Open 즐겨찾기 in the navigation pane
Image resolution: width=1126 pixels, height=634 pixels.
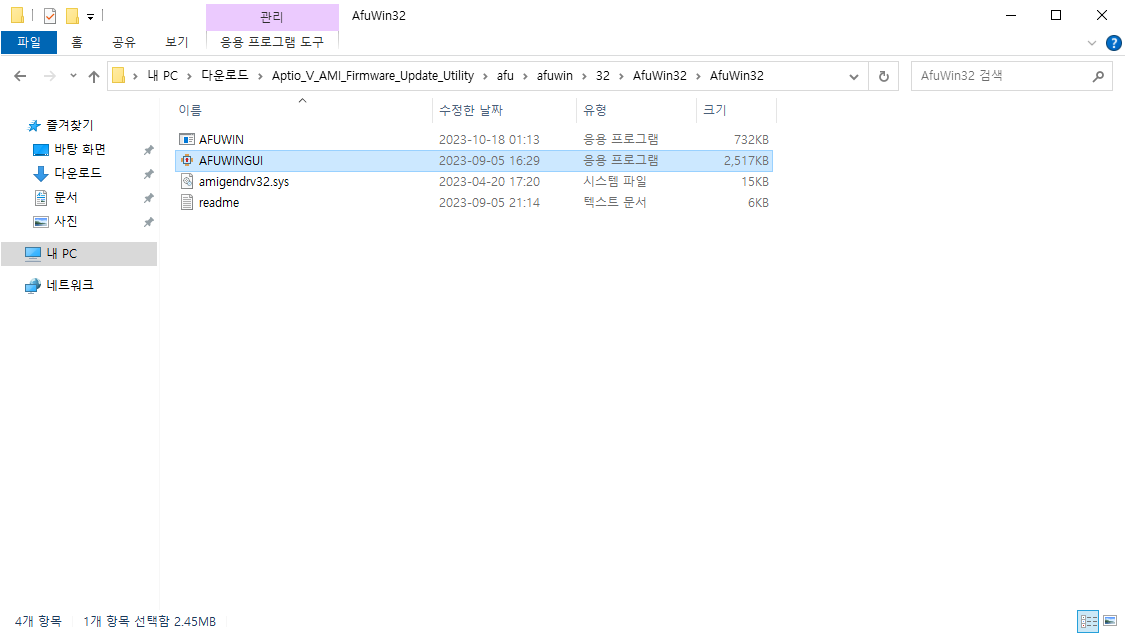pyautogui.click(x=70, y=126)
